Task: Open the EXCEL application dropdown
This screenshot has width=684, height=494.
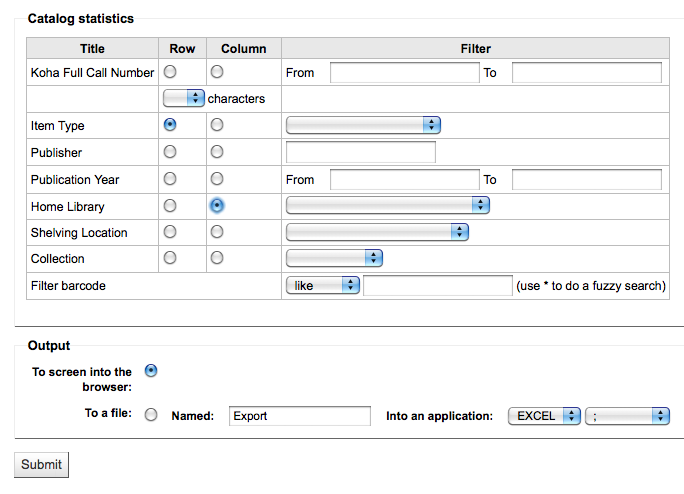Action: [544, 416]
